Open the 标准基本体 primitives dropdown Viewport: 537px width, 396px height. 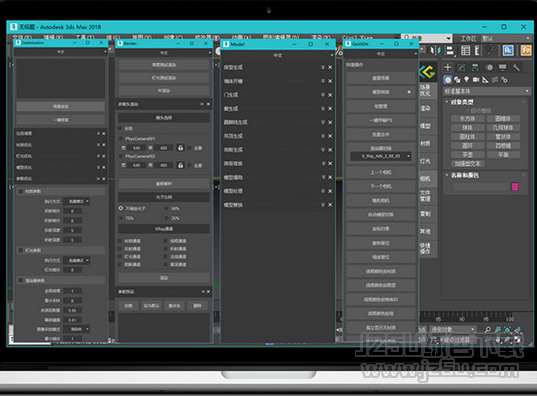coord(486,91)
